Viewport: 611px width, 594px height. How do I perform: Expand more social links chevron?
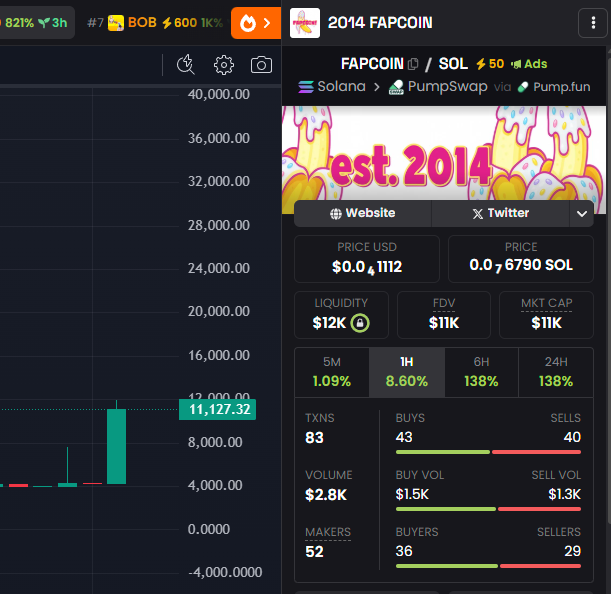coord(582,214)
